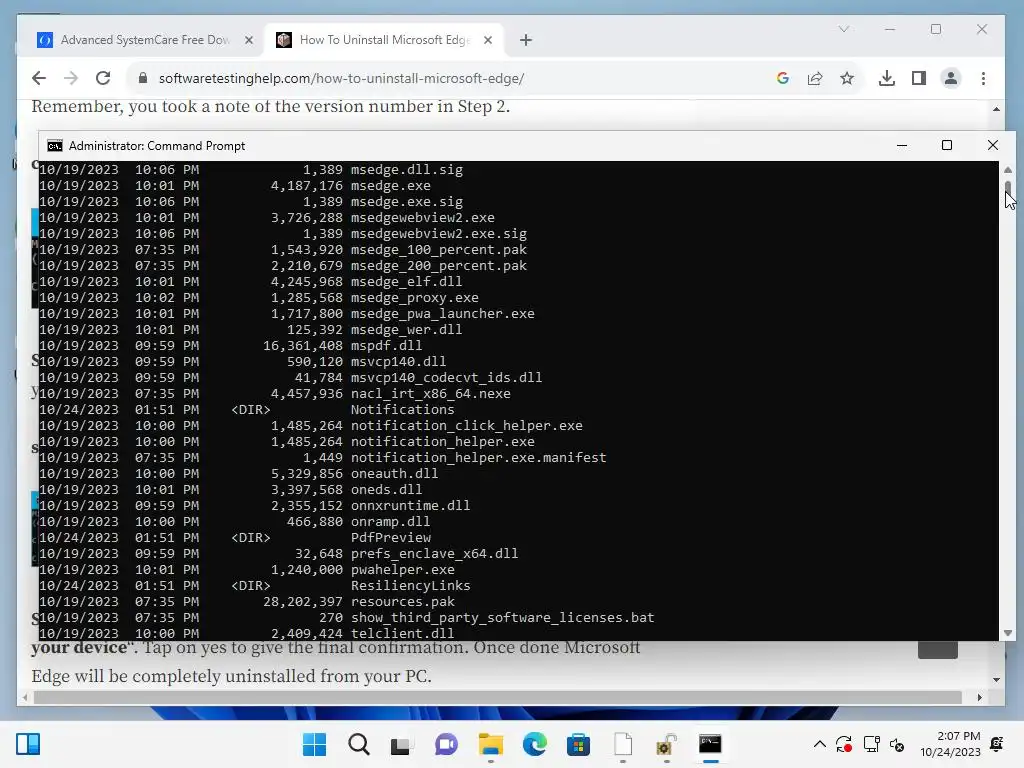The height and width of the screenshot is (768, 1024).
Task: Click the Command Prompt scrollbar down arrow
Action: click(1008, 633)
